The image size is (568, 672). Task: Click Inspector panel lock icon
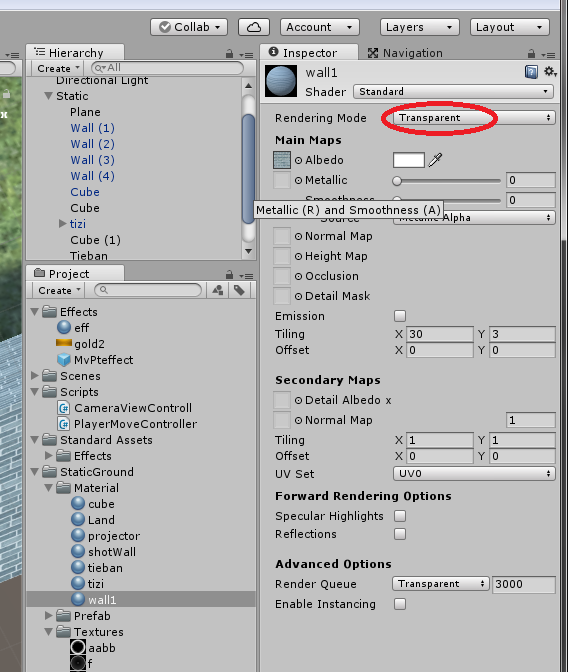coord(531,54)
